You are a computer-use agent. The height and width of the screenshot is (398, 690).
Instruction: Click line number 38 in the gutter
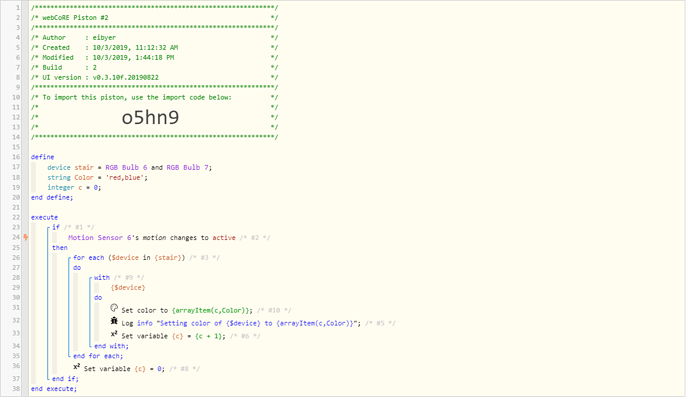pos(16,389)
